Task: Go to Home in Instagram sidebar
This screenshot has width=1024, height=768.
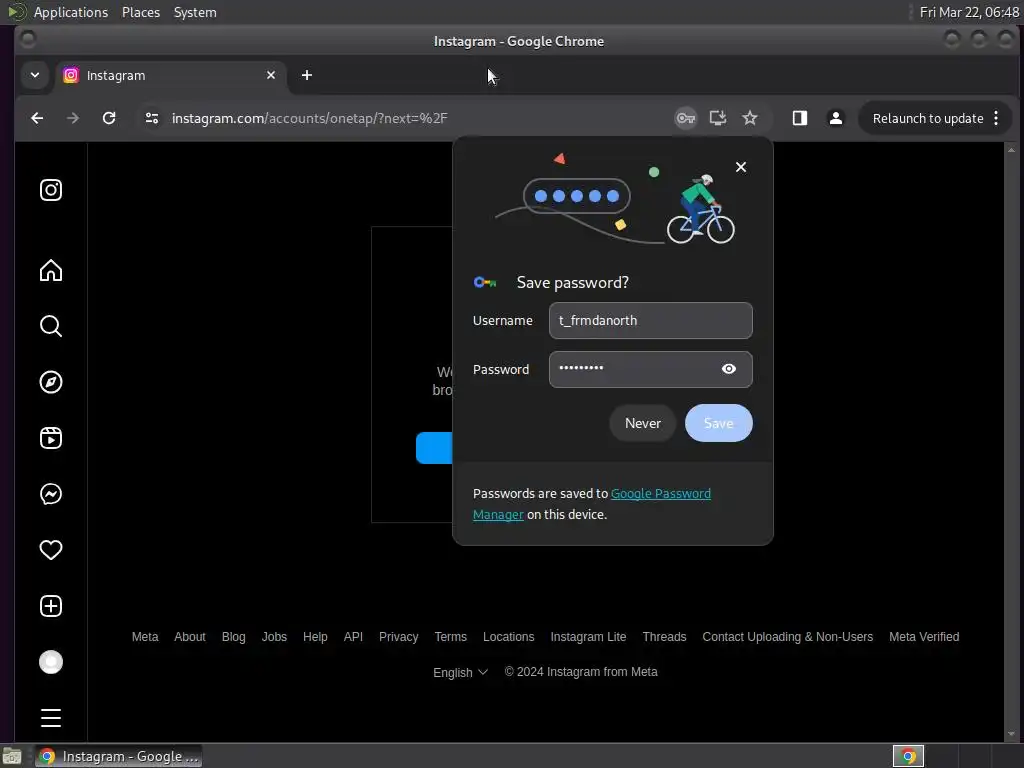Action: click(x=51, y=270)
